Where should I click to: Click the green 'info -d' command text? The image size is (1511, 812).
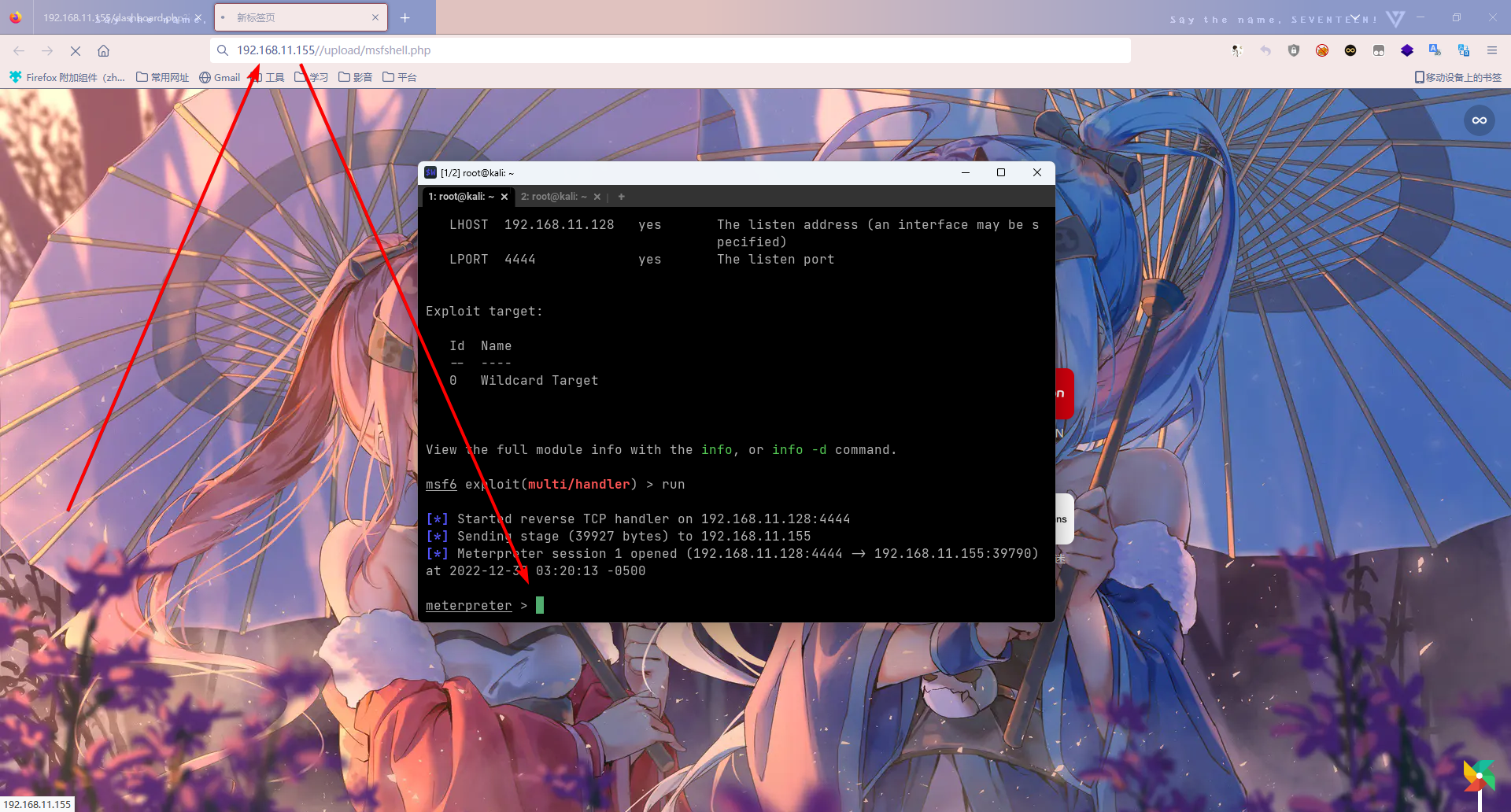pyautogui.click(x=800, y=450)
